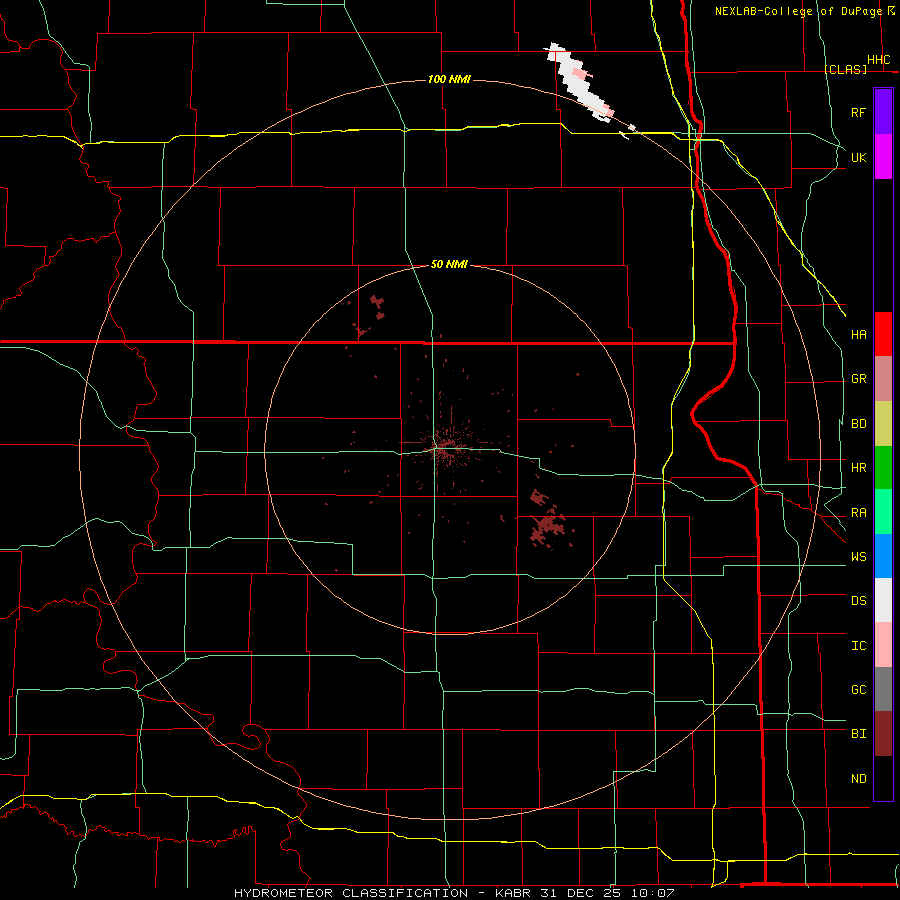The image size is (900, 900).
Task: Click the 100 NMI range ring label
Action: click(449, 79)
